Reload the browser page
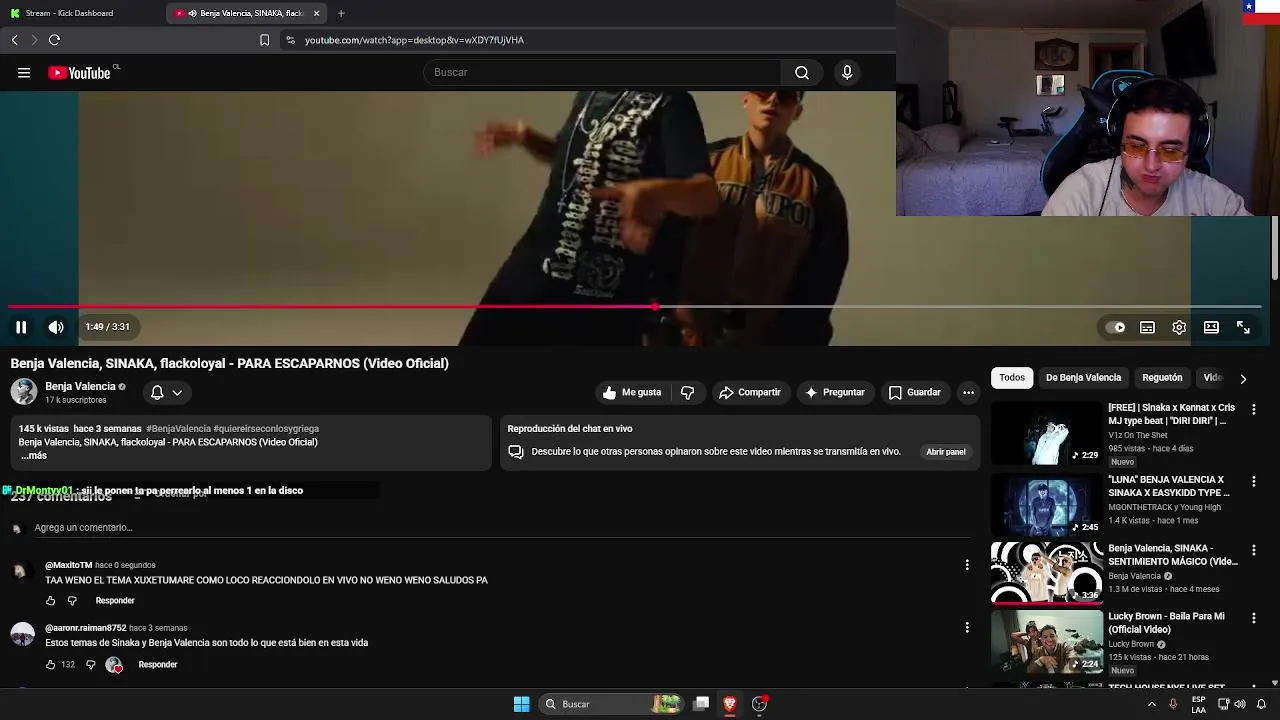Image resolution: width=1280 pixels, height=720 pixels. pos(54,40)
